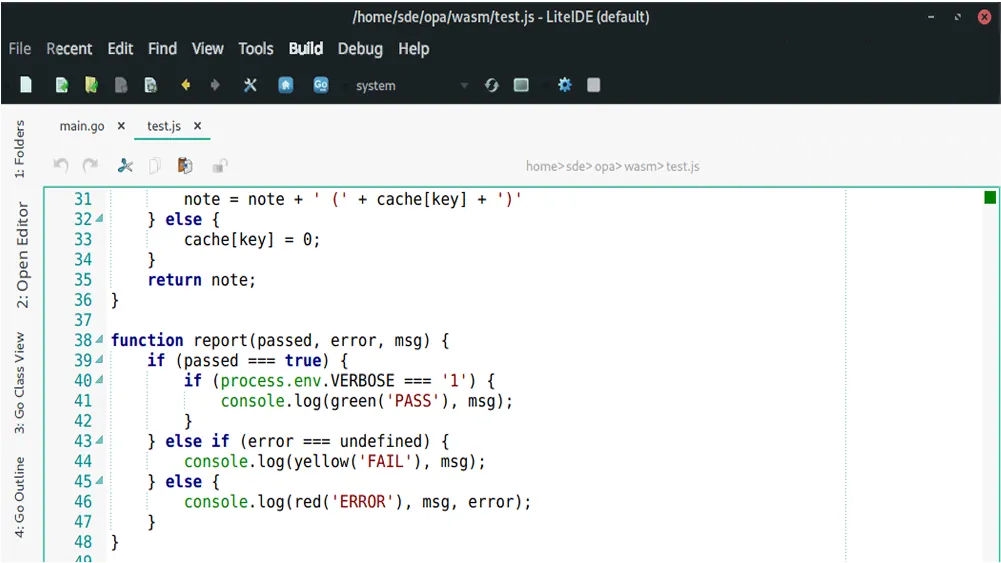Go forward with the grey right arrow

pyautogui.click(x=215, y=85)
